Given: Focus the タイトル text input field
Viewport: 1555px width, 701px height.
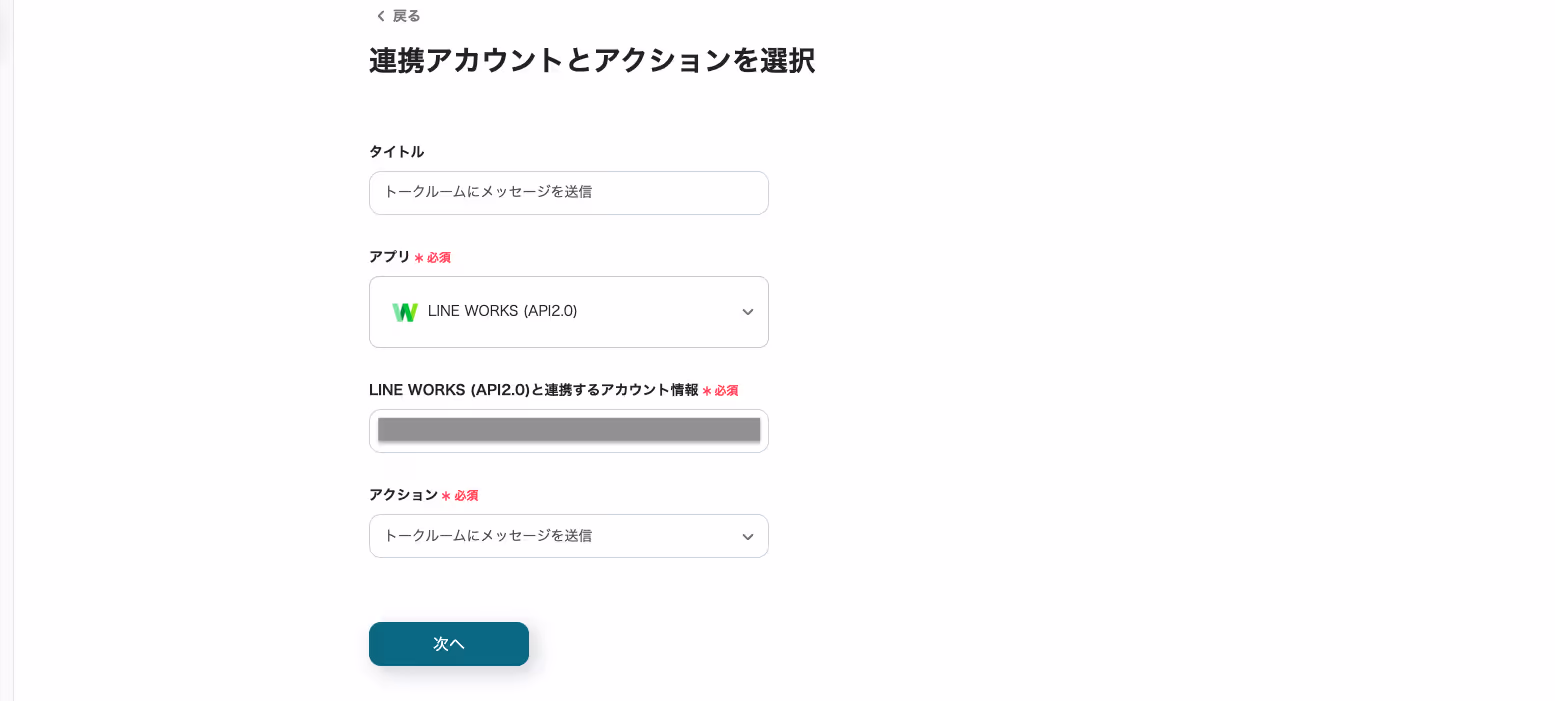Looking at the screenshot, I should tap(569, 193).
